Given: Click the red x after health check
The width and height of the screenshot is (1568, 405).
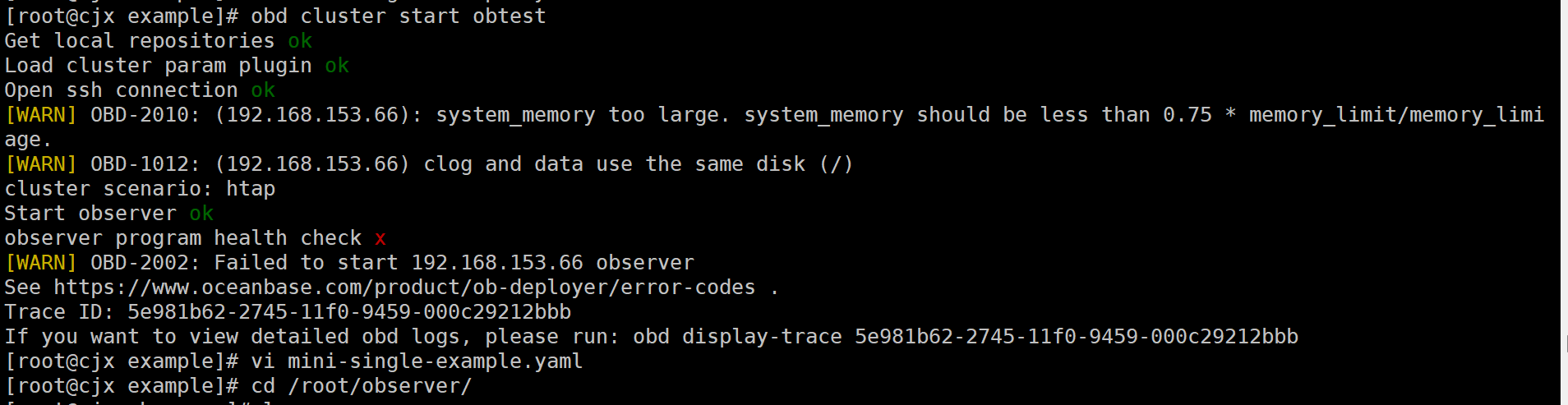Looking at the screenshot, I should [x=380, y=239].
